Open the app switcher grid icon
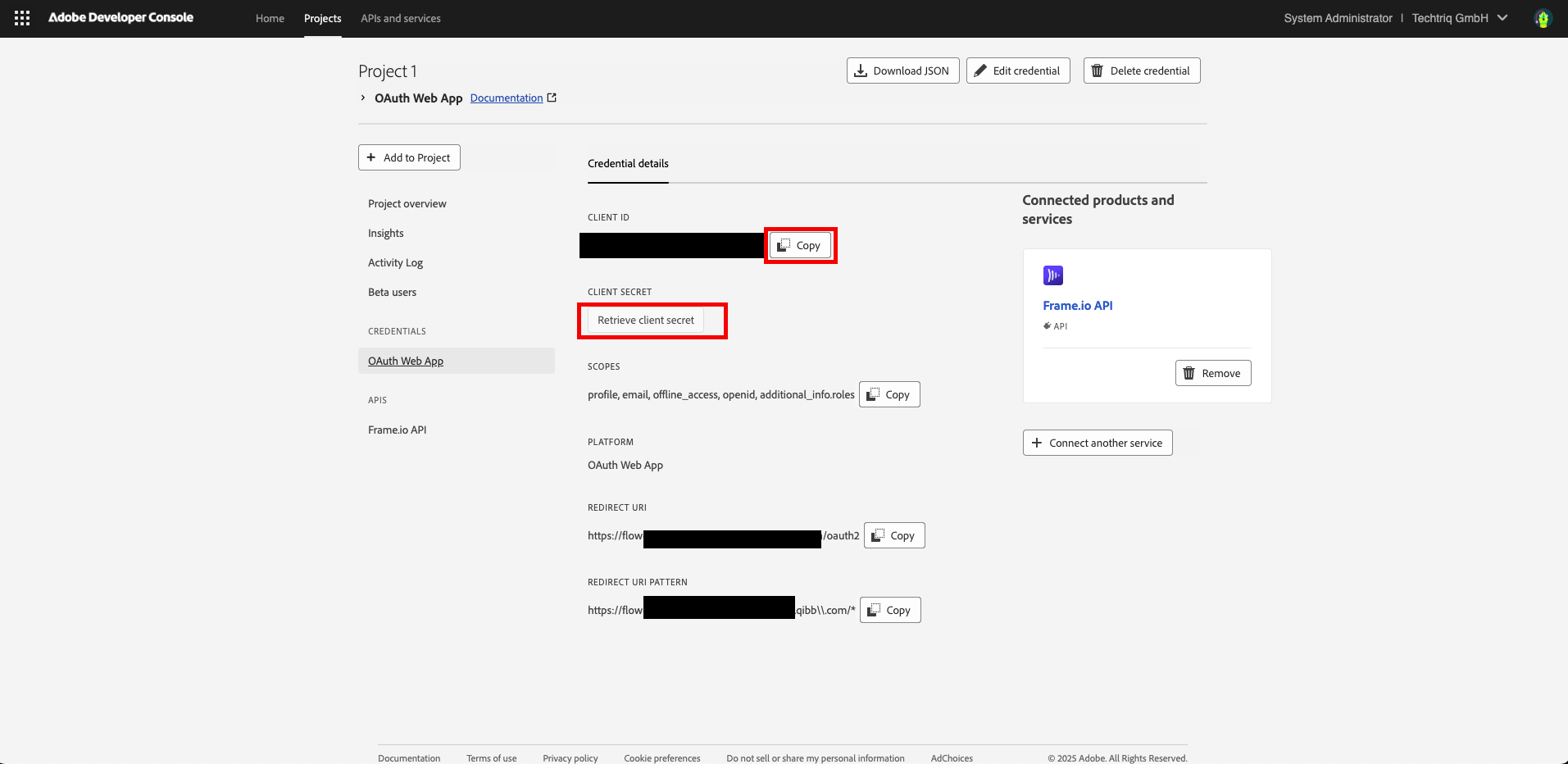 22,18
